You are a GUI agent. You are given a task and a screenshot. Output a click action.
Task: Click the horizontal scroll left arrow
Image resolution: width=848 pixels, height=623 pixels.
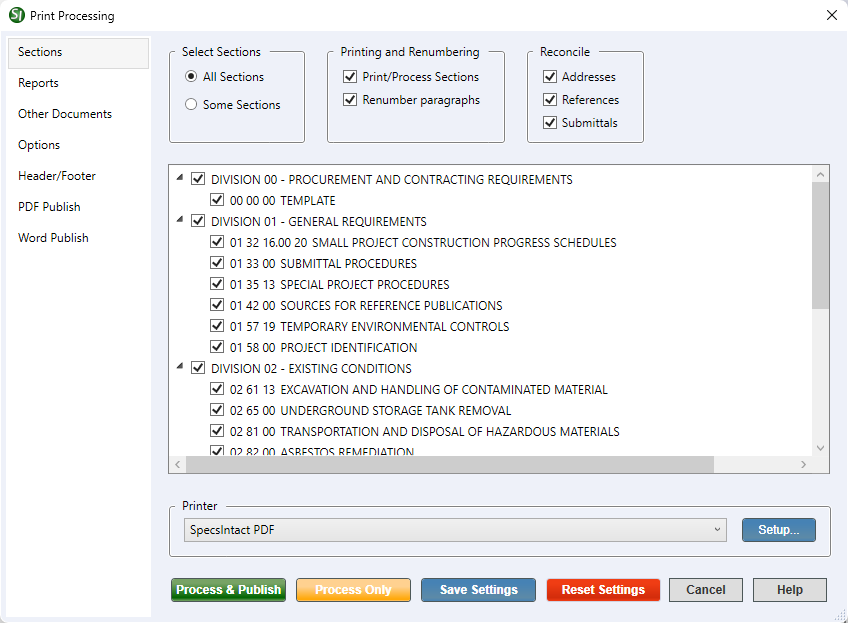177,465
